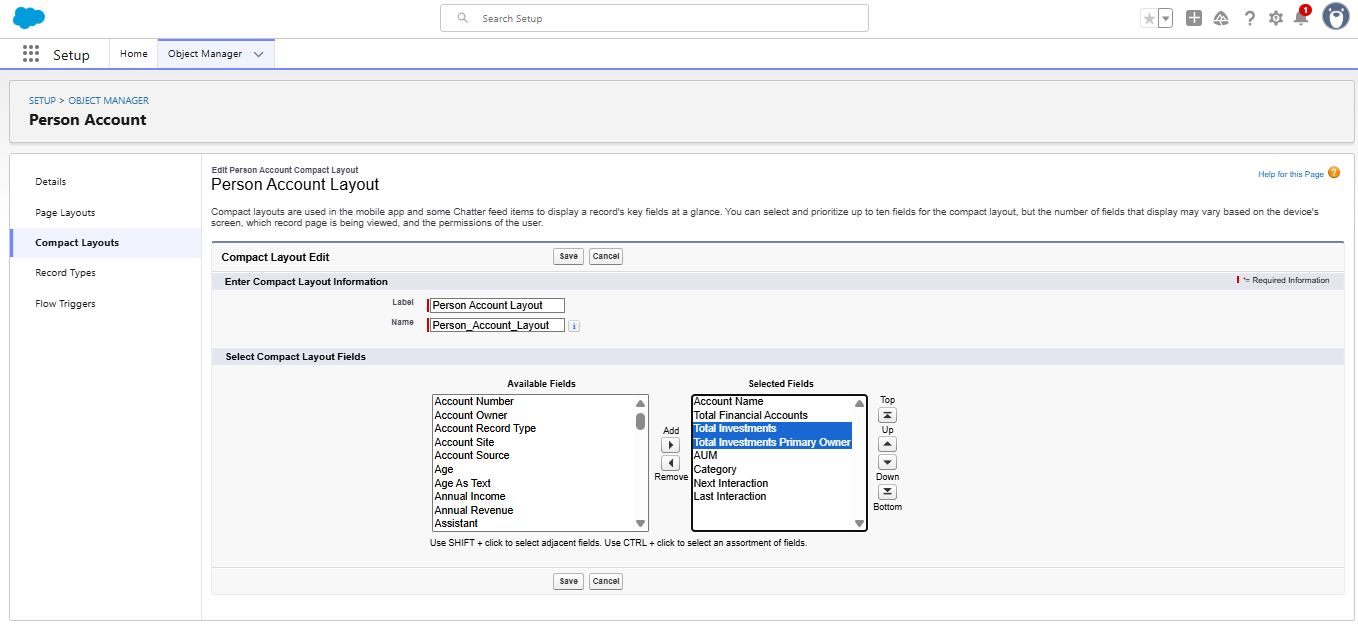The image size is (1358, 624).
Task: Move selected field Up one position
Action: click(x=887, y=444)
